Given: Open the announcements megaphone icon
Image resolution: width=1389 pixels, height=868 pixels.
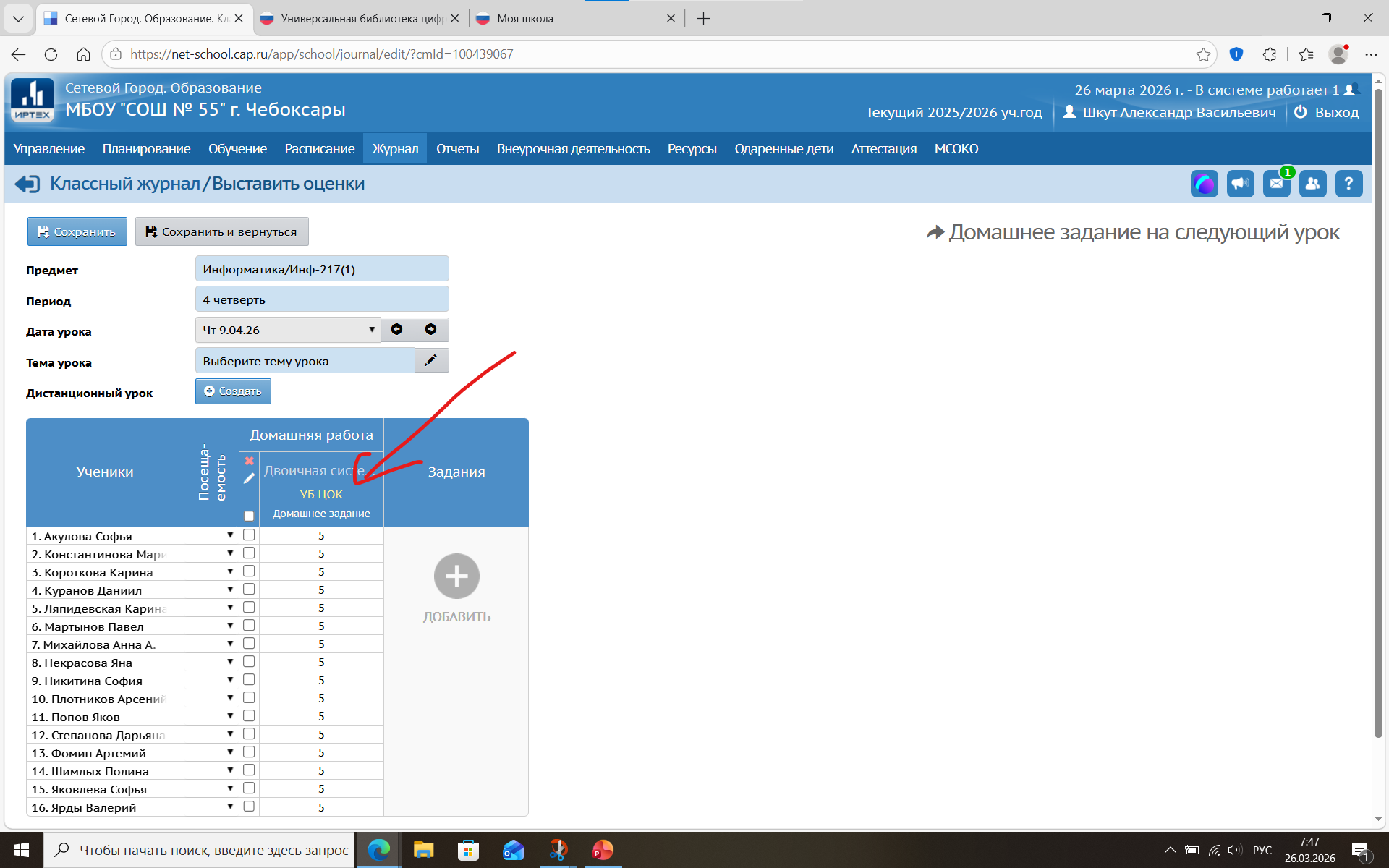Looking at the screenshot, I should click(1240, 184).
